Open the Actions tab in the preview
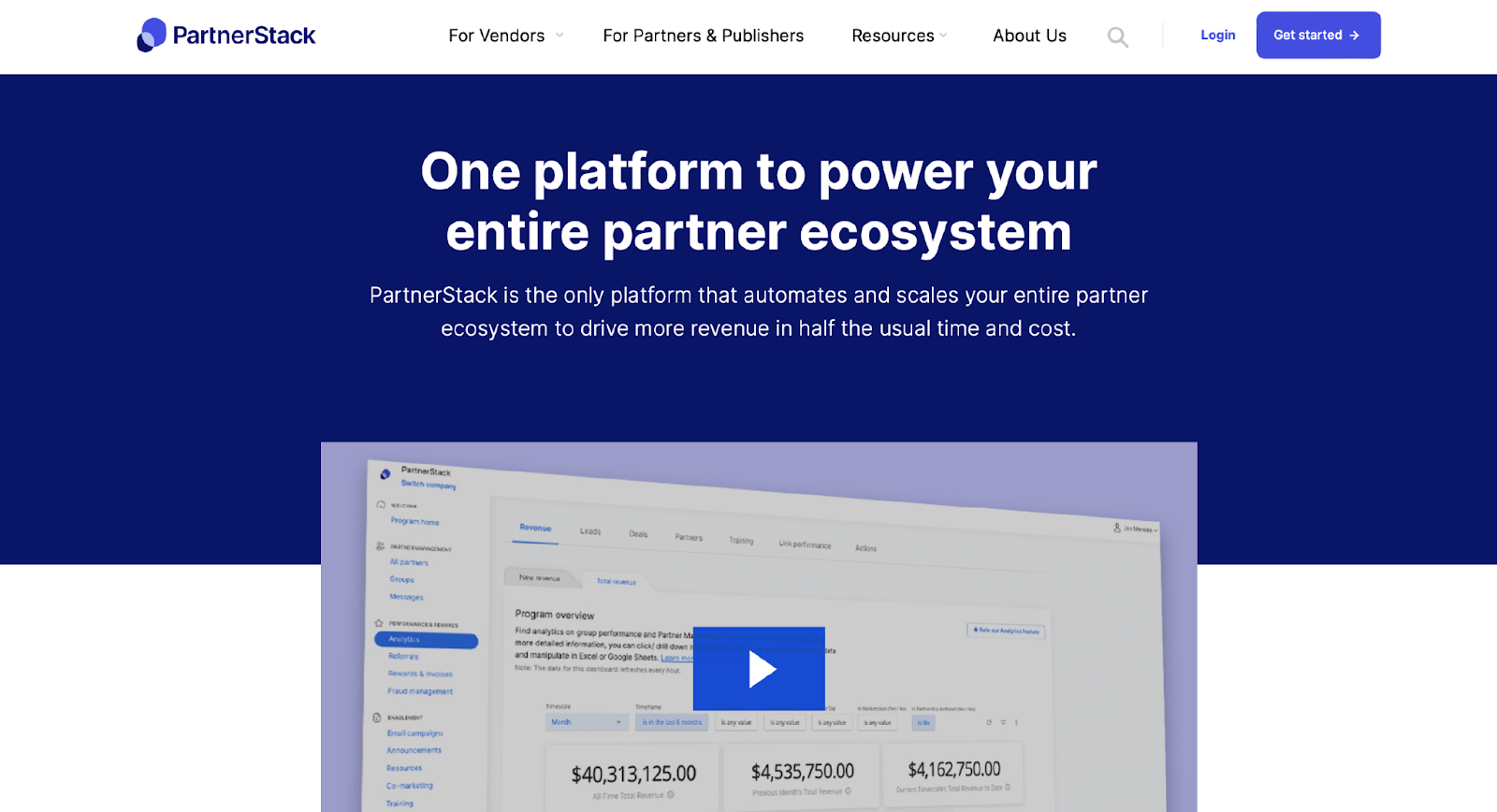The image size is (1497, 812). 865,548
